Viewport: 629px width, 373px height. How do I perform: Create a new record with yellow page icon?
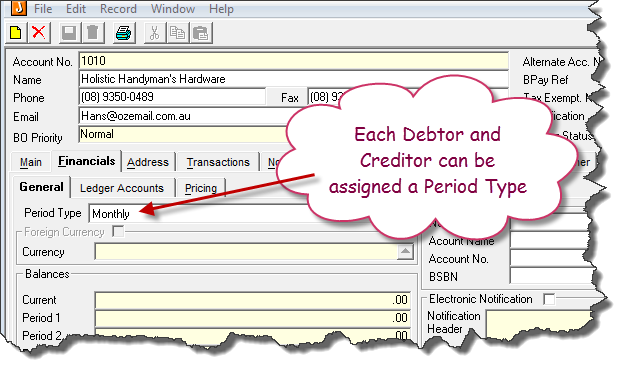point(16,32)
